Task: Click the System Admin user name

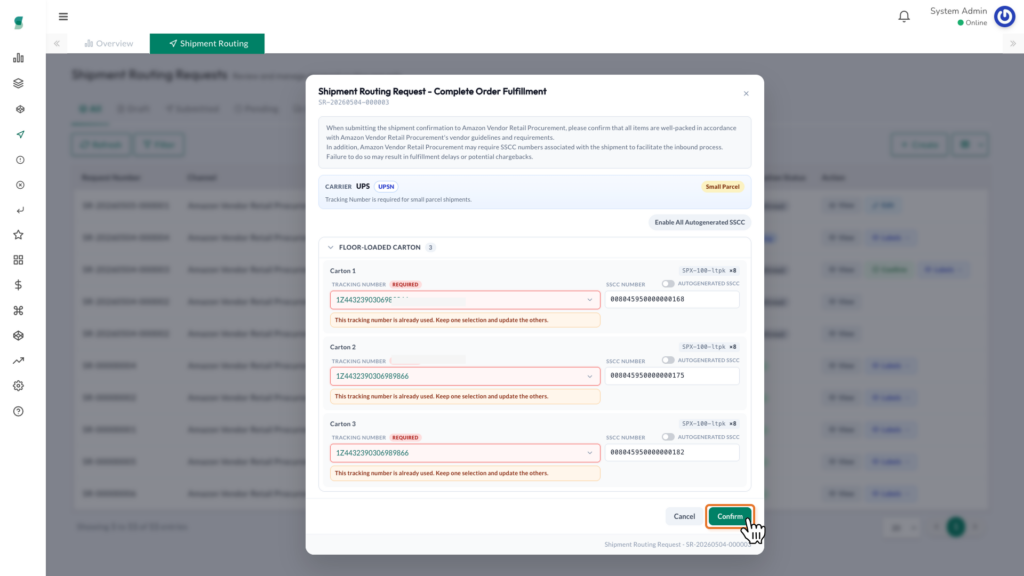Action: click(x=958, y=11)
